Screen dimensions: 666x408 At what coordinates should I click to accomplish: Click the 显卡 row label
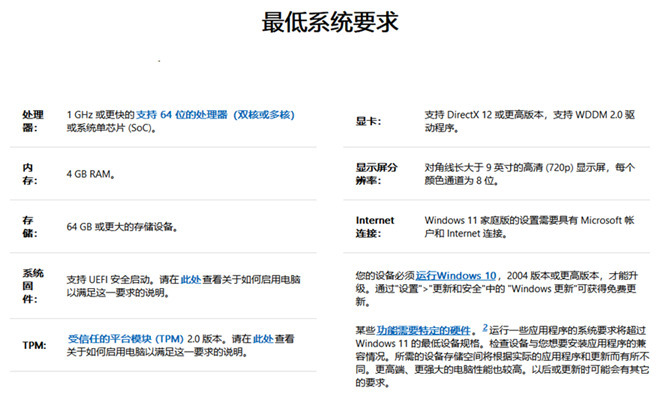[x=369, y=122]
